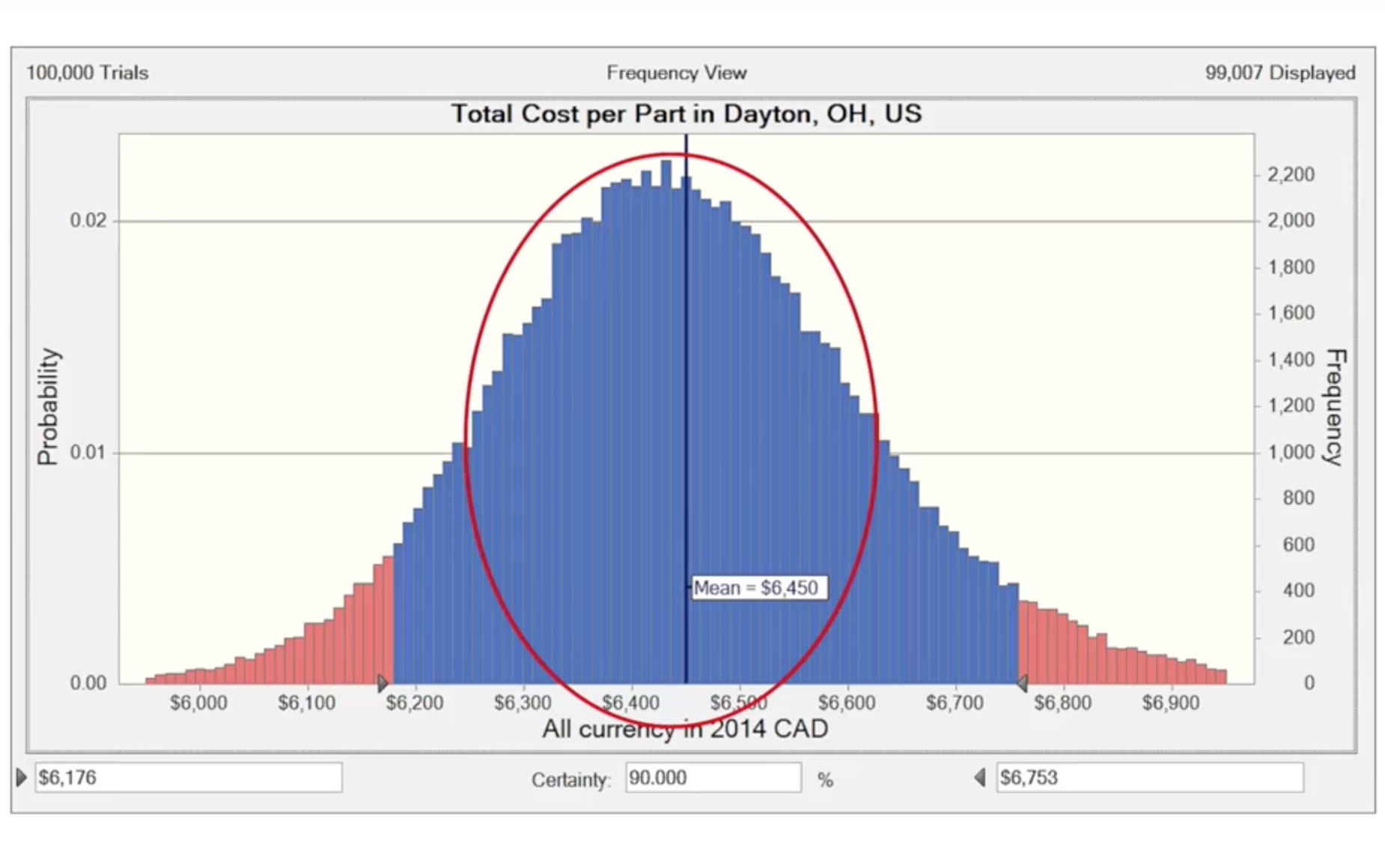Click the $6,900 tick label on horizontal axis

pos(1170,703)
